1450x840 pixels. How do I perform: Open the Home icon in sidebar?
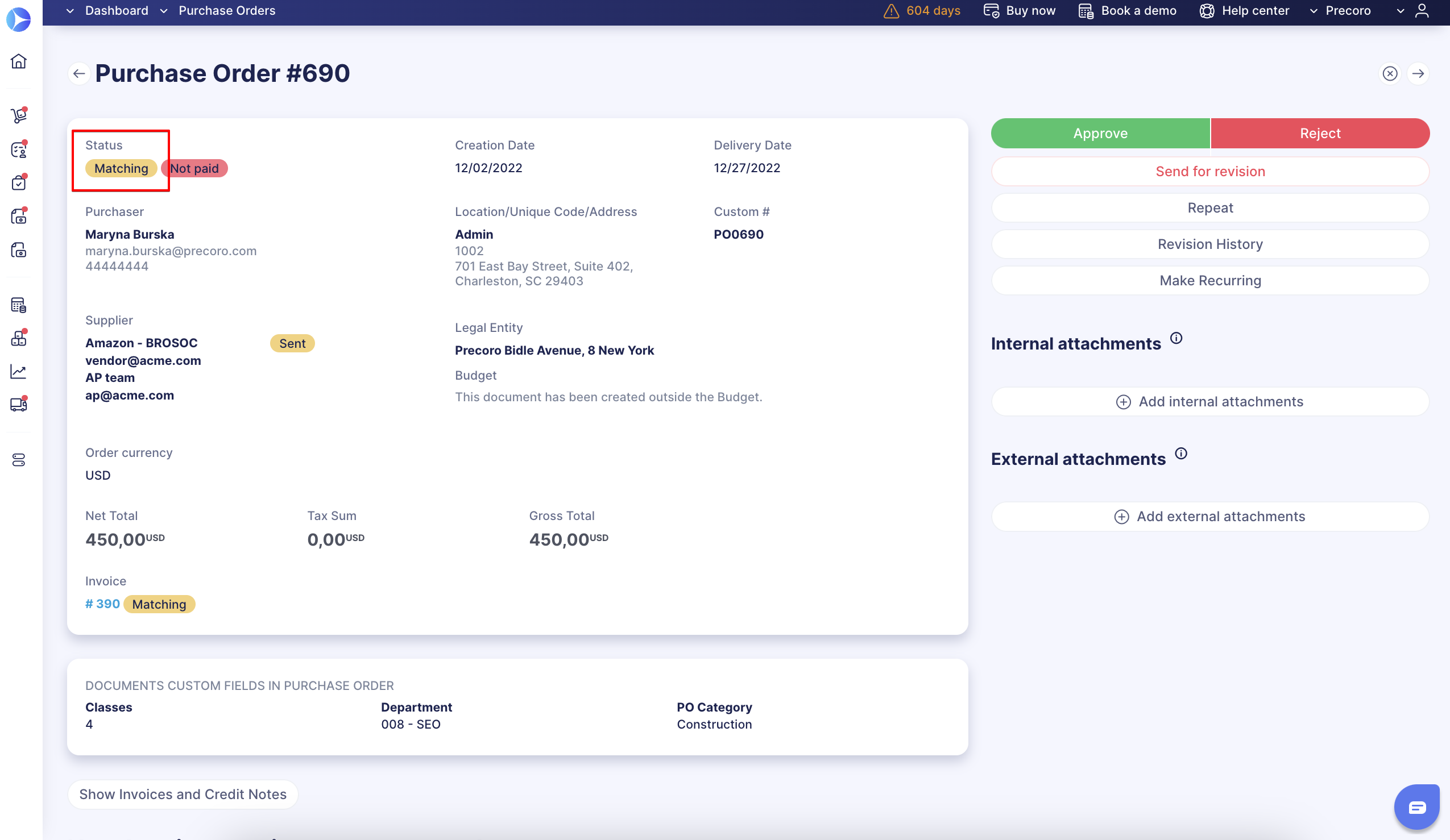click(x=18, y=61)
